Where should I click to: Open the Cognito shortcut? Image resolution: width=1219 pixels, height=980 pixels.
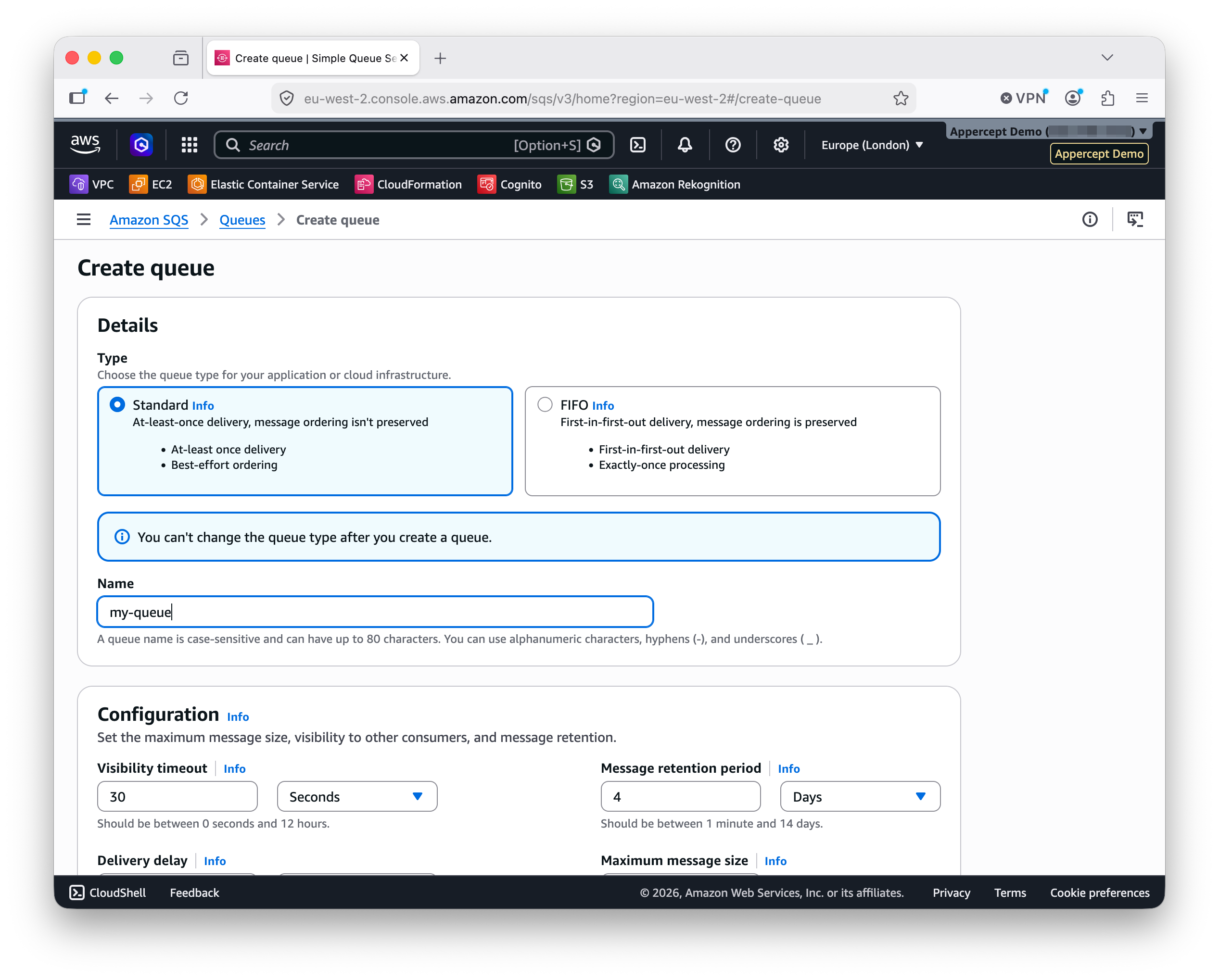(x=509, y=184)
